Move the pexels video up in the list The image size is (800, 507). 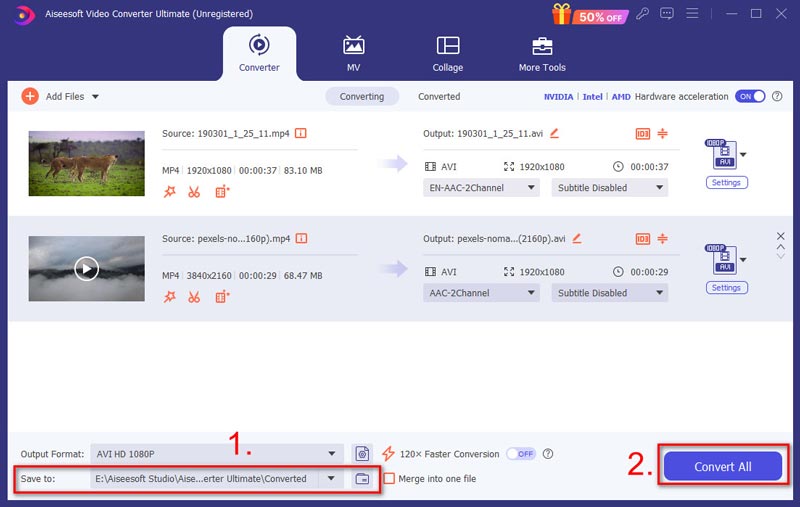781,247
